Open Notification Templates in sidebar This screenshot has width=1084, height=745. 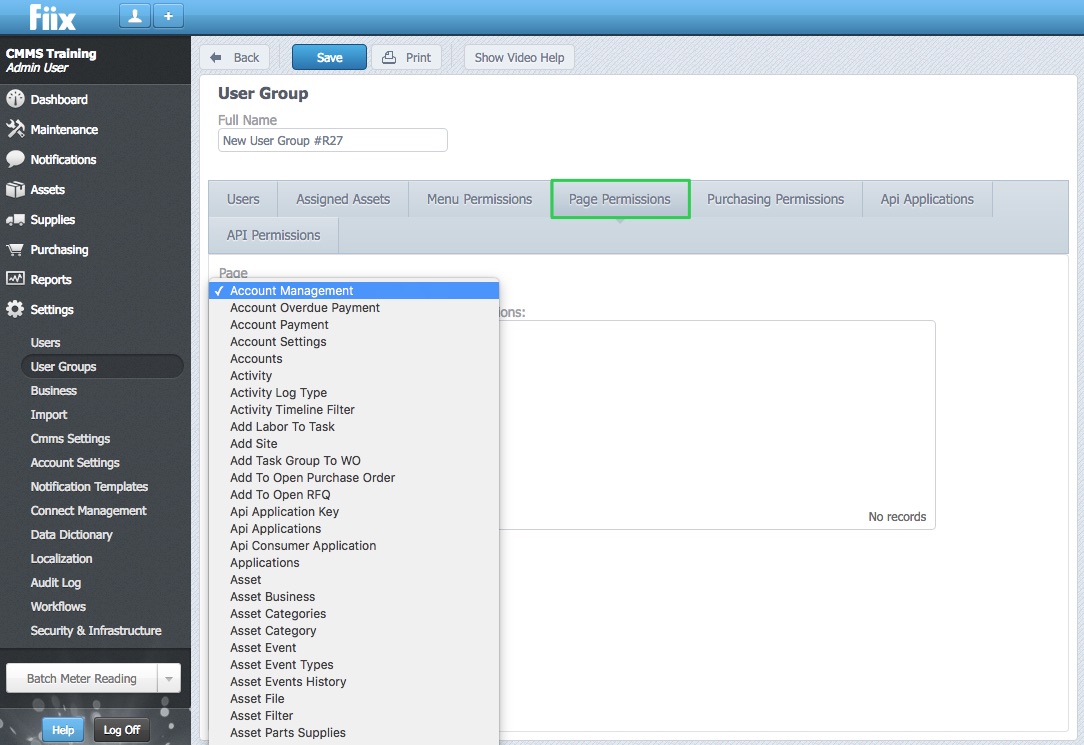[x=89, y=487]
